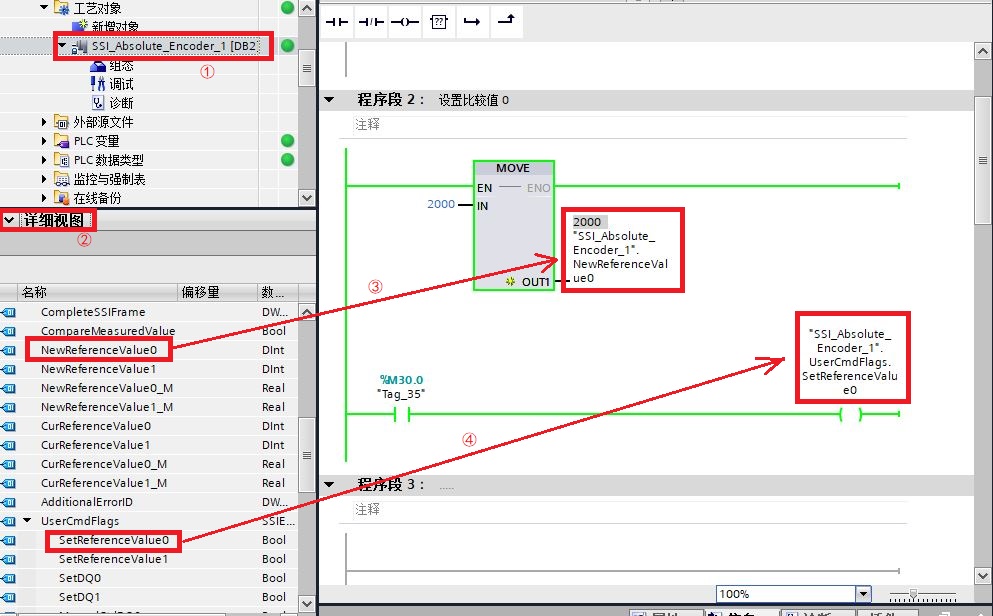The width and height of the screenshot is (993, 616).
Task: Click the green status dot beside PLC 数据类型
Action: [288, 160]
